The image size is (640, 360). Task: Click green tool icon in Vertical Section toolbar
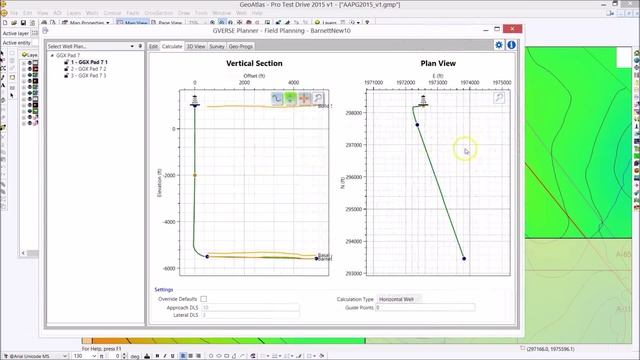(290, 98)
